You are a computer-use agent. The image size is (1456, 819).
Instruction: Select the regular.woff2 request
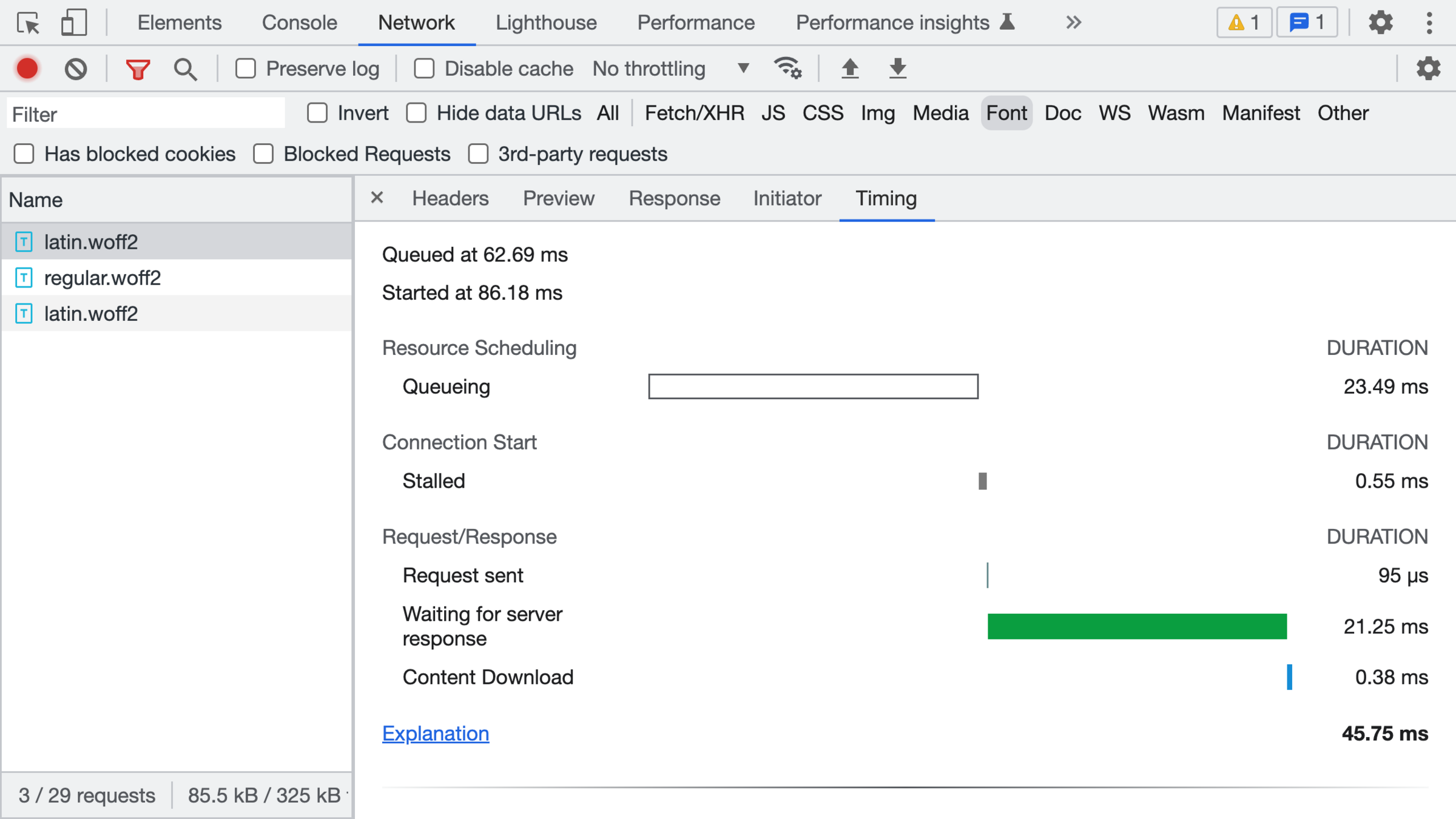[103, 278]
